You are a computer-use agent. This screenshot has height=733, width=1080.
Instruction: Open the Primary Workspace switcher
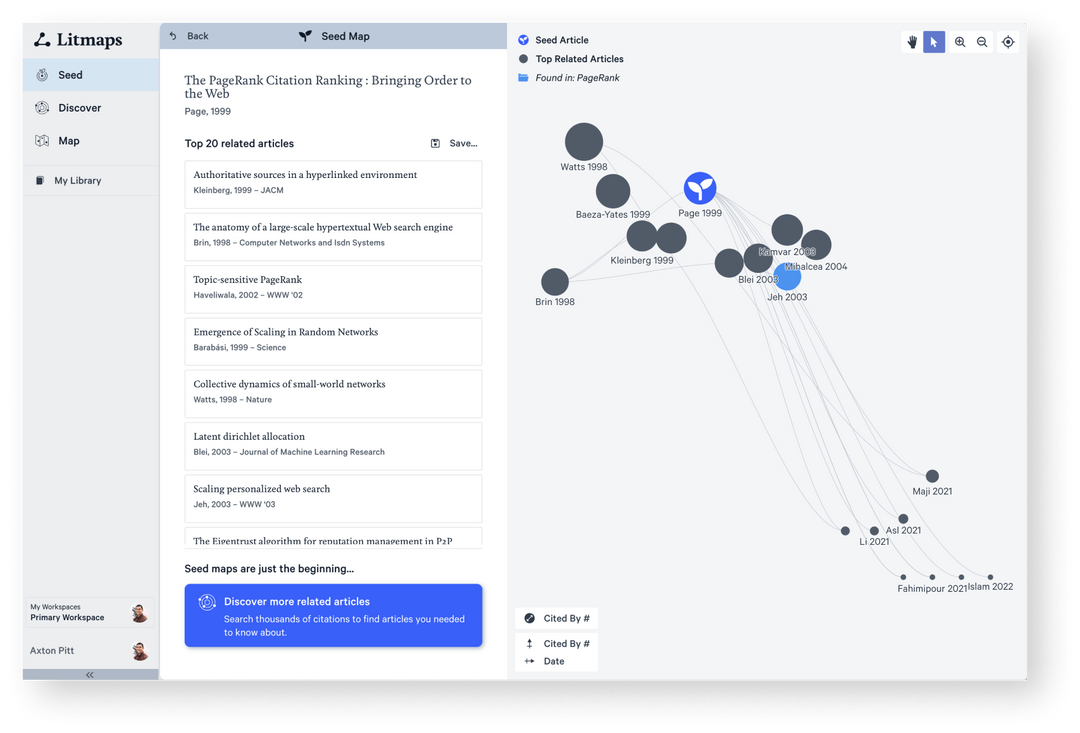click(x=90, y=612)
